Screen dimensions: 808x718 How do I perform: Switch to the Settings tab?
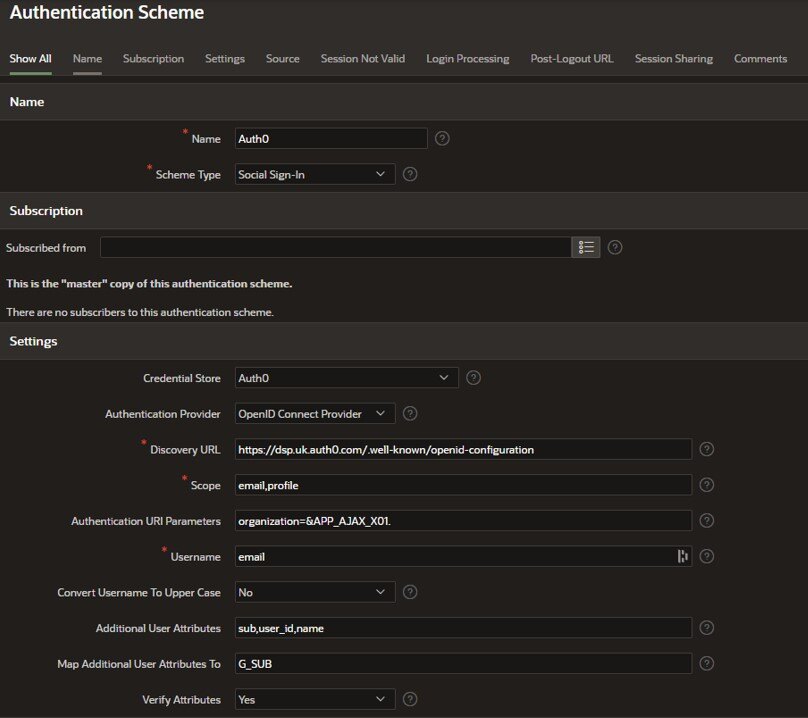tap(225, 59)
